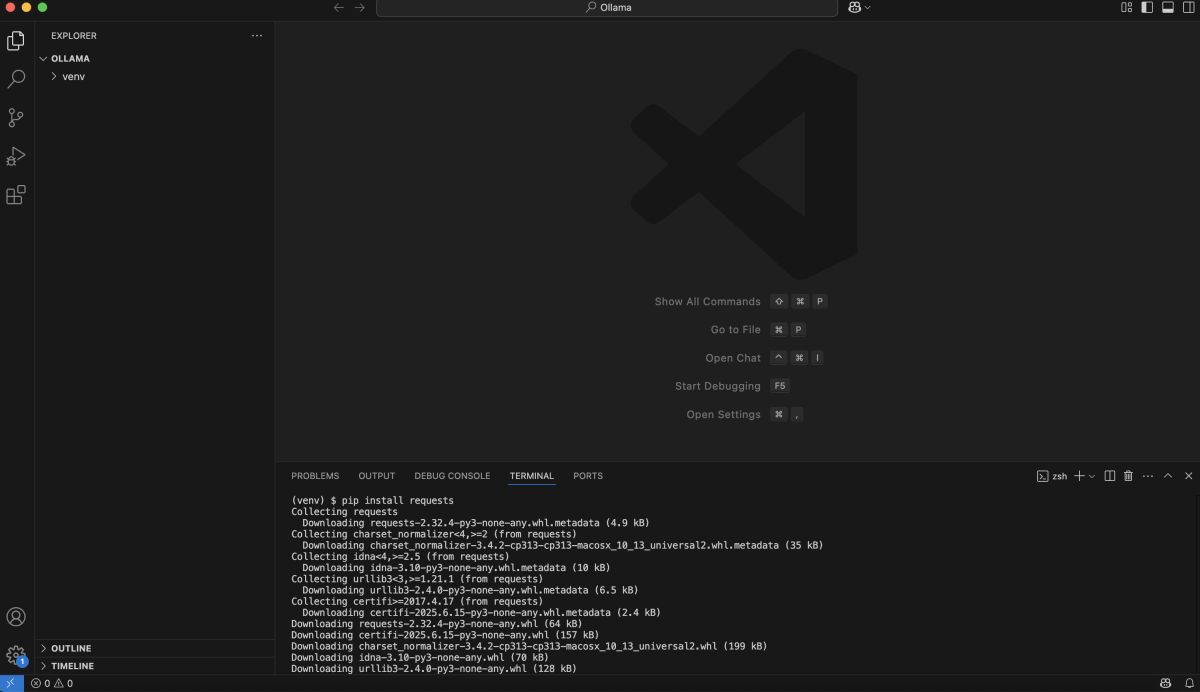
Task: Click the 'Downloading certifi-2025.6.15-py3-none-any.whl (157 kB)' line
Action: (x=445, y=635)
